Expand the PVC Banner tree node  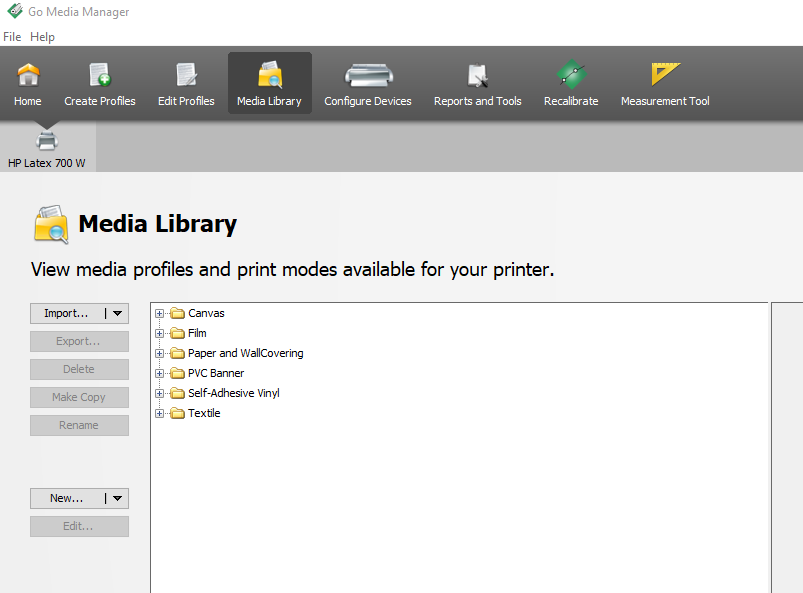pos(159,373)
